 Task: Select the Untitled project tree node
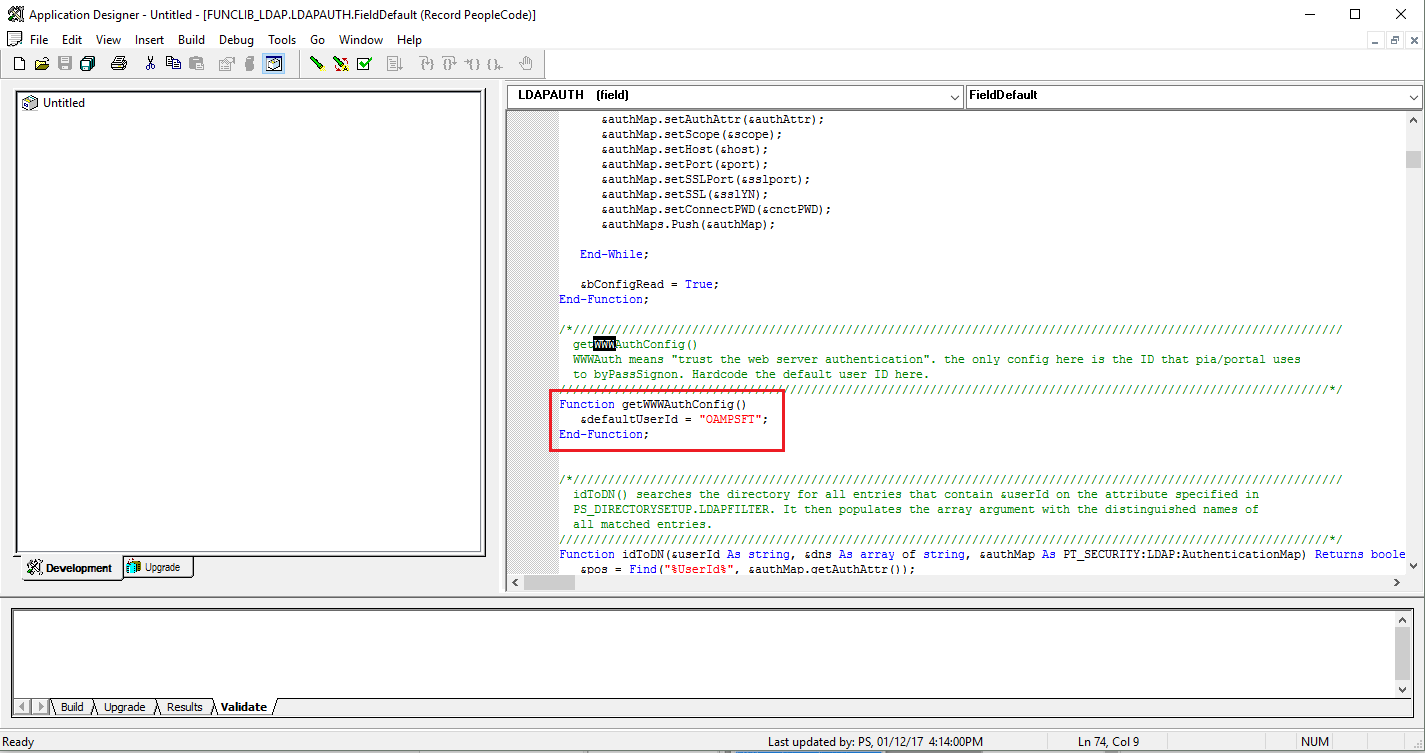coord(64,103)
